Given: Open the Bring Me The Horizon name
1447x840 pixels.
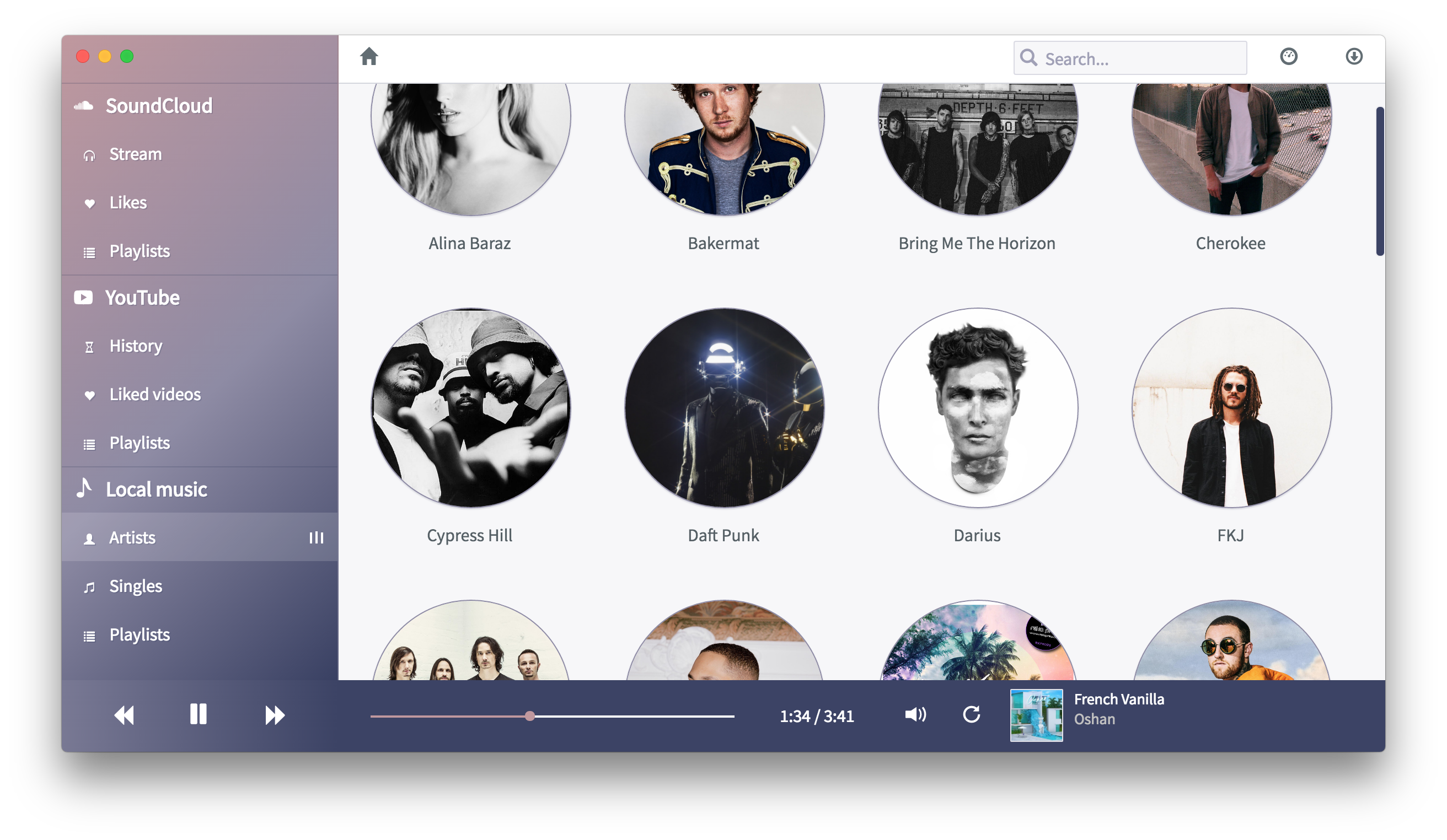Looking at the screenshot, I should 977,243.
